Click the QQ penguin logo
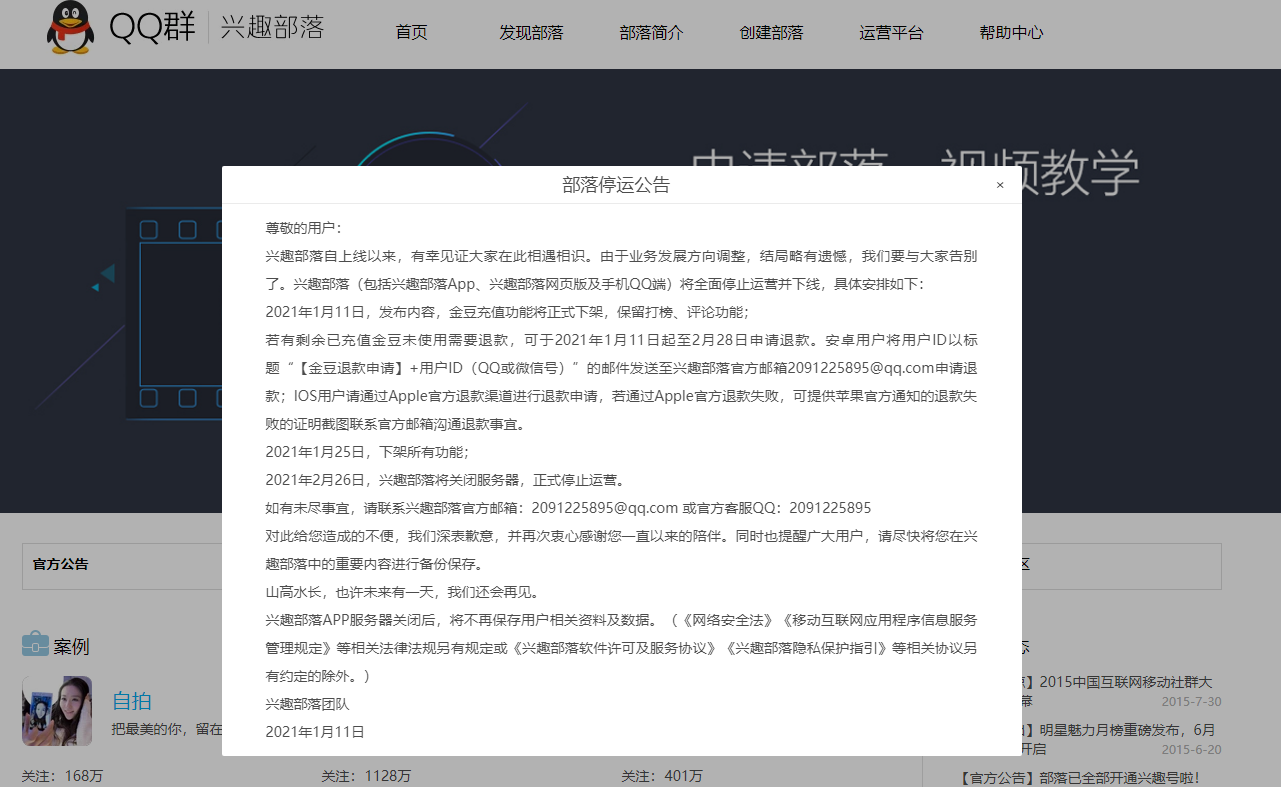Screen dimensions: 1281x787 pos(70,27)
